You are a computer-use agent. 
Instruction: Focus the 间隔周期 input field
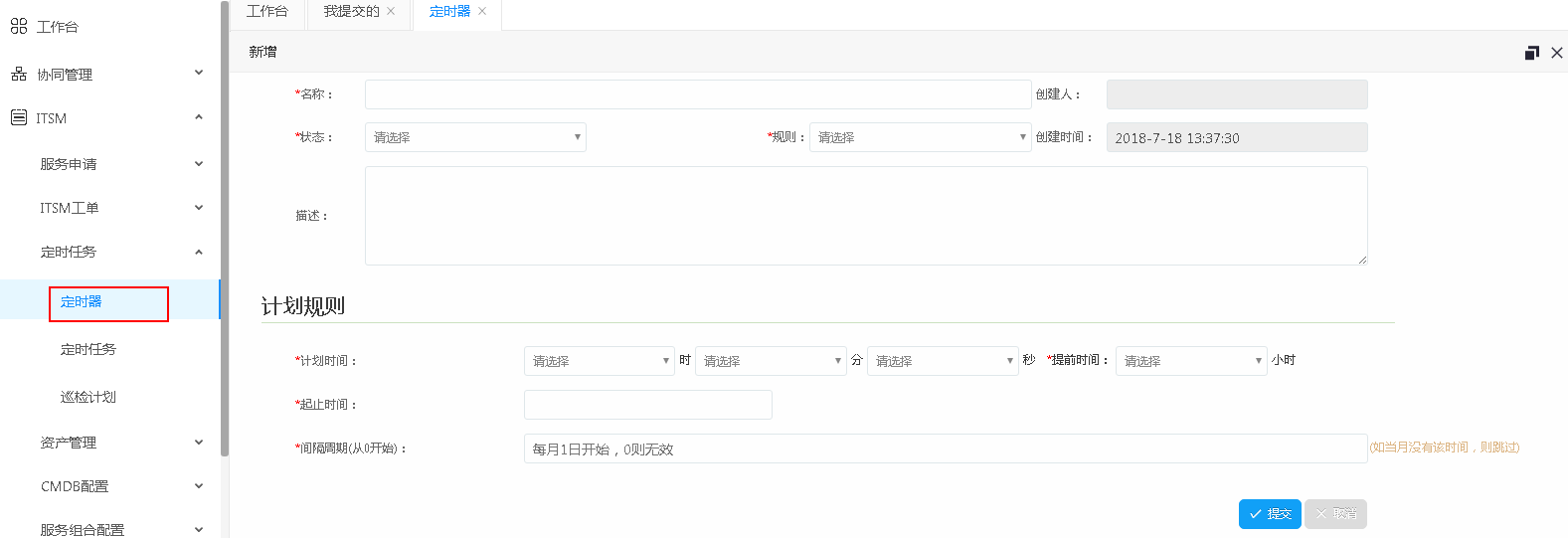(946, 448)
